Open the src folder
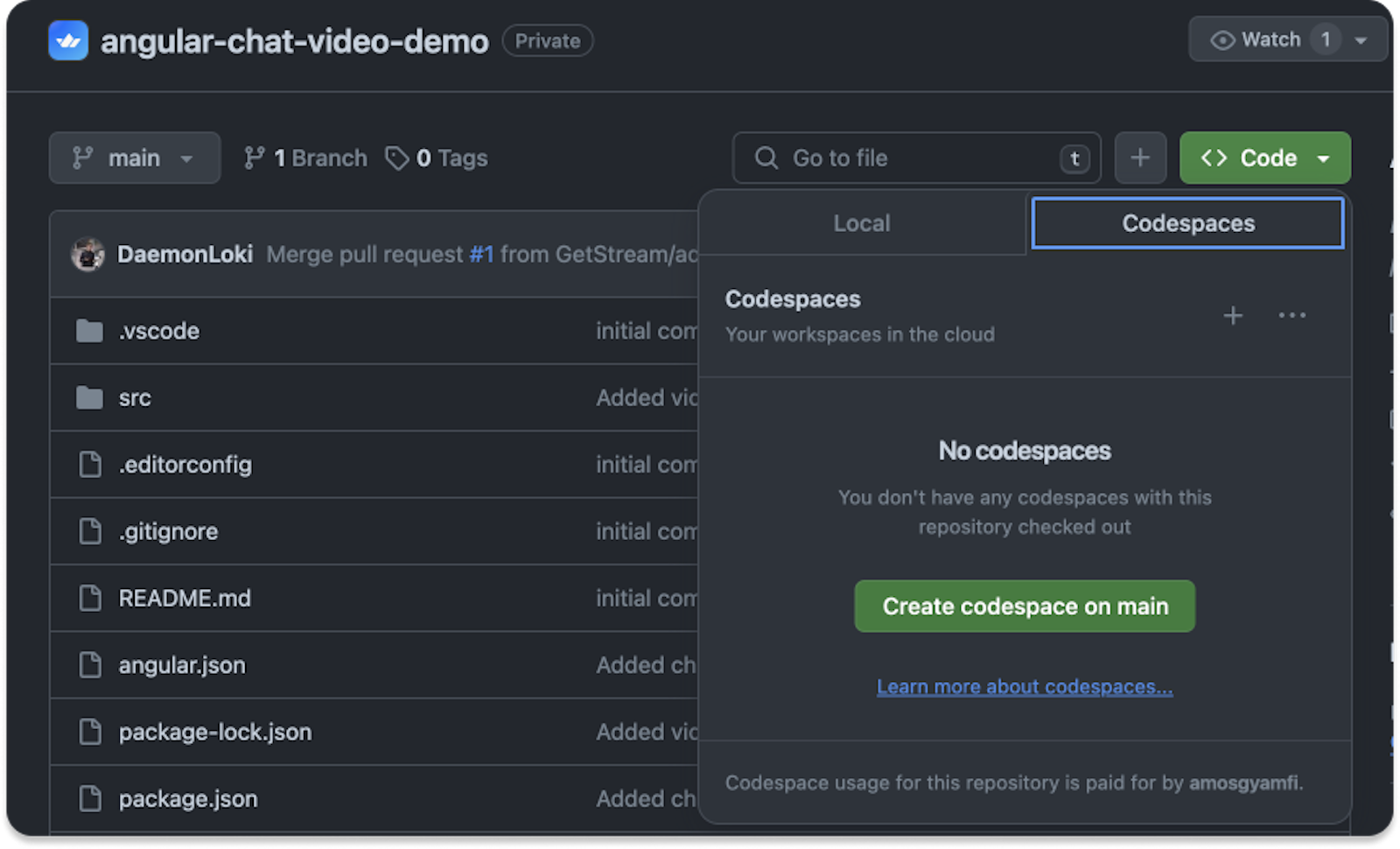The height and width of the screenshot is (849, 1400). (x=135, y=397)
